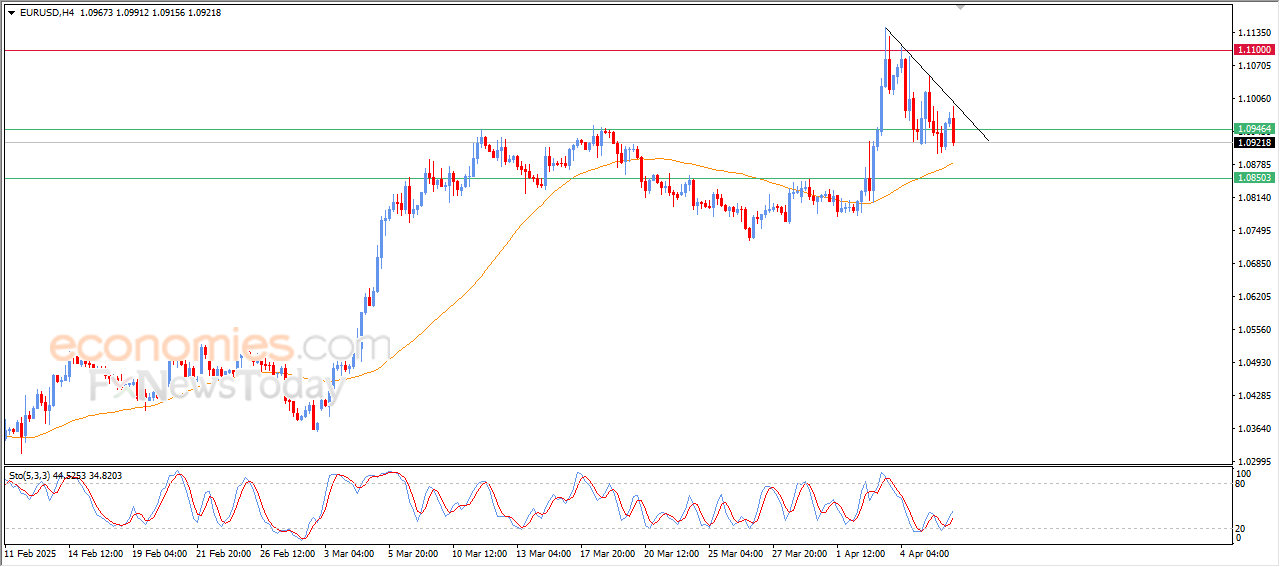1280x567 pixels.
Task: Click the 1.06850 price axis value
Action: click(x=1254, y=264)
